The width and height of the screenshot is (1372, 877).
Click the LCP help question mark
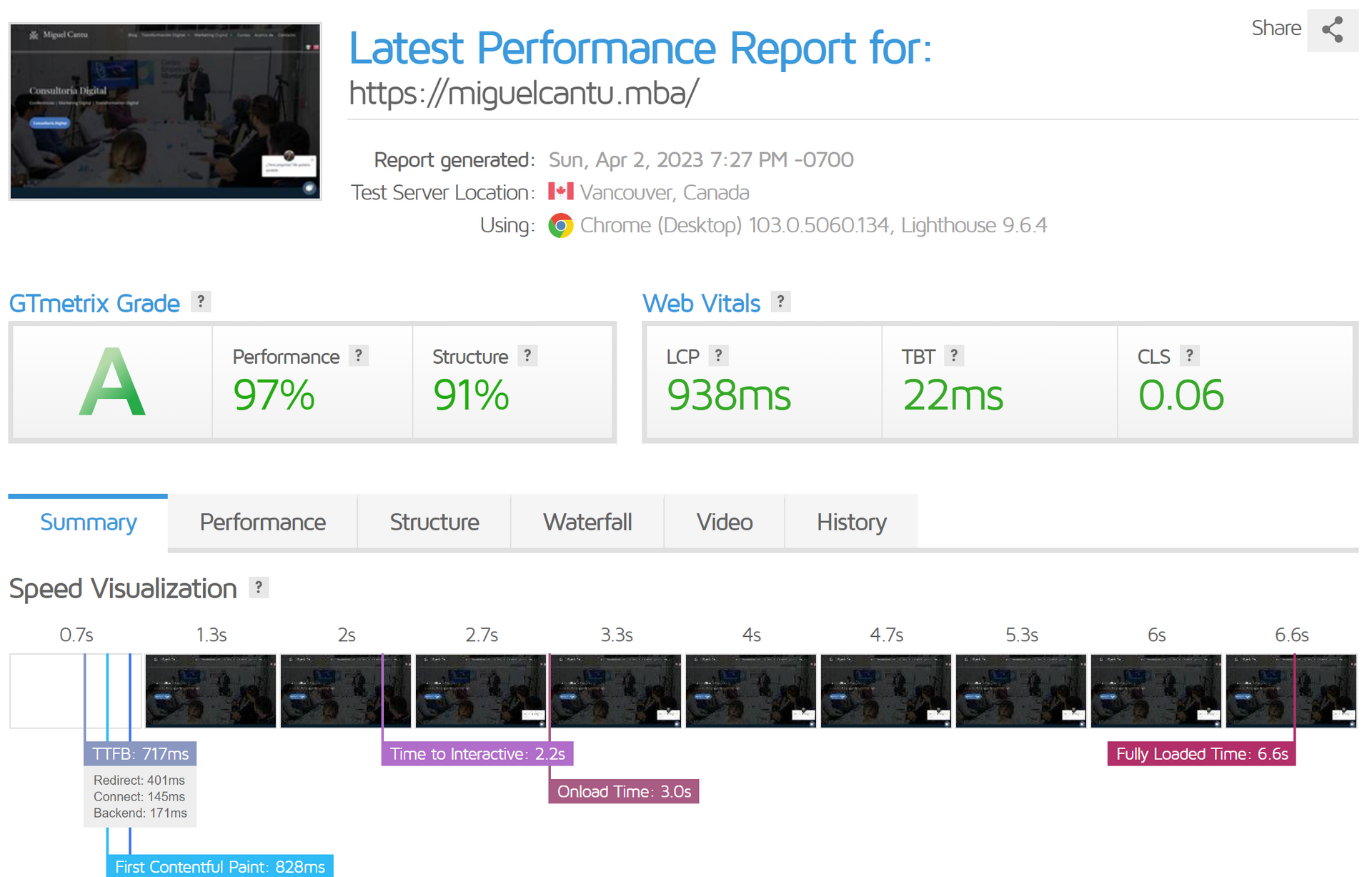[x=718, y=355]
